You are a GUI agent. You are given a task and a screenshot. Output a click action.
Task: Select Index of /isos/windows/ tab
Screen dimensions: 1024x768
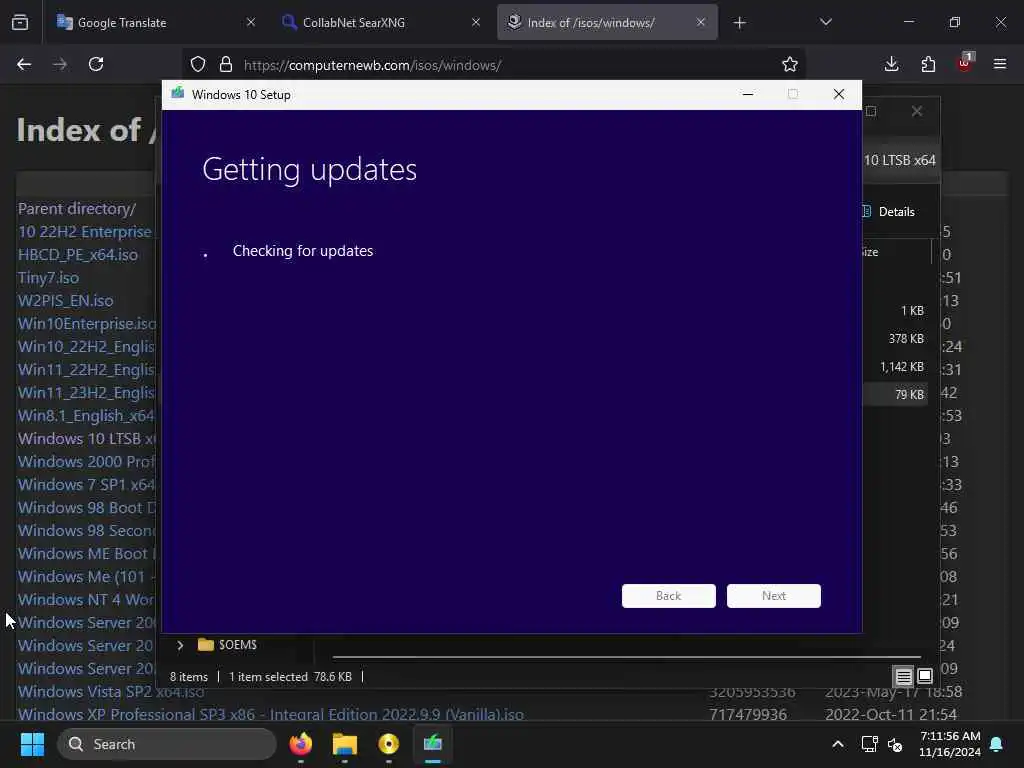tap(607, 23)
